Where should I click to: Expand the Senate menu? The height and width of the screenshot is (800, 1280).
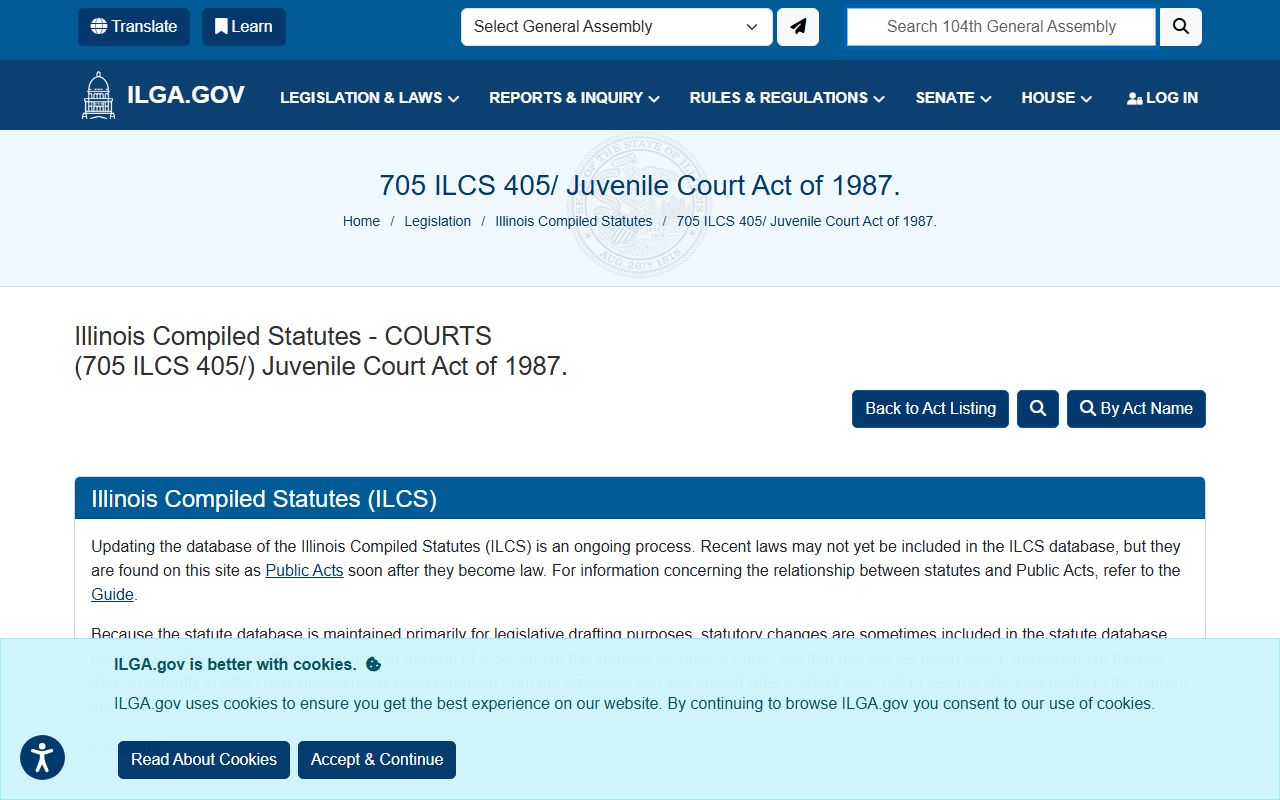(x=954, y=98)
